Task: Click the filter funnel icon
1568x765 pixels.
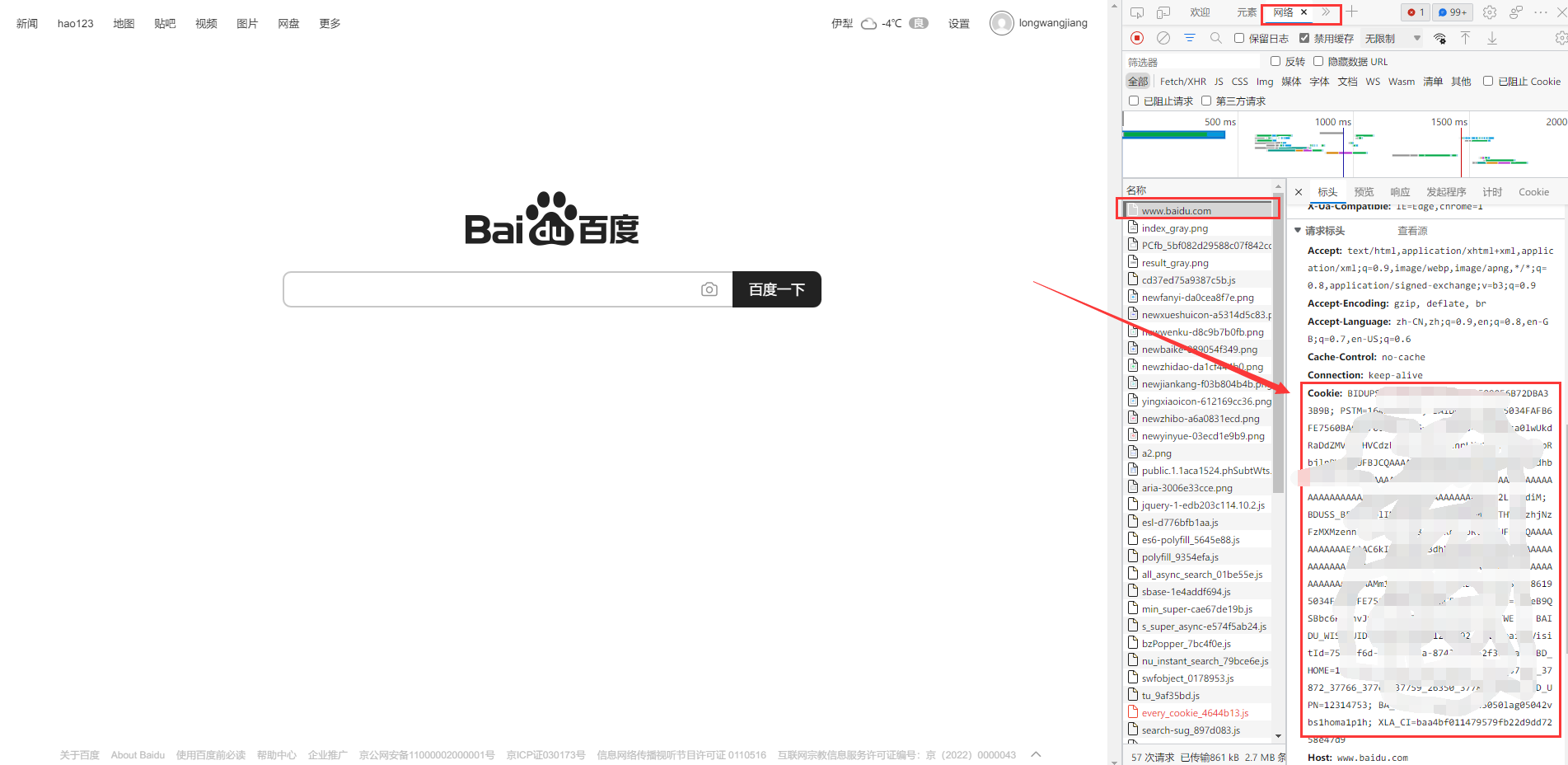Action: tap(1190, 38)
